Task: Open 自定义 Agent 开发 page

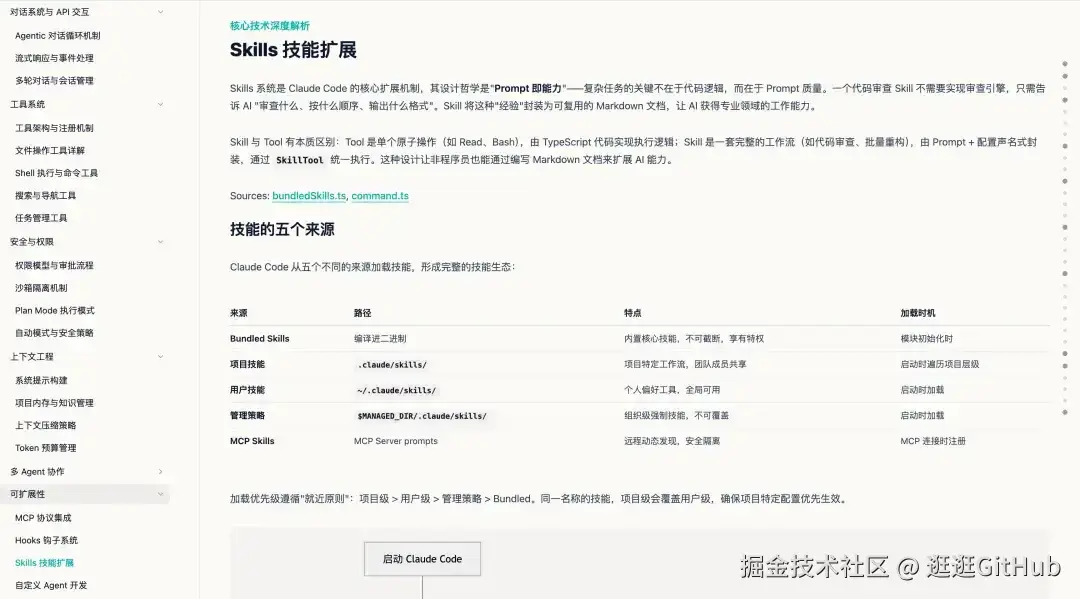Action: click(x=51, y=585)
